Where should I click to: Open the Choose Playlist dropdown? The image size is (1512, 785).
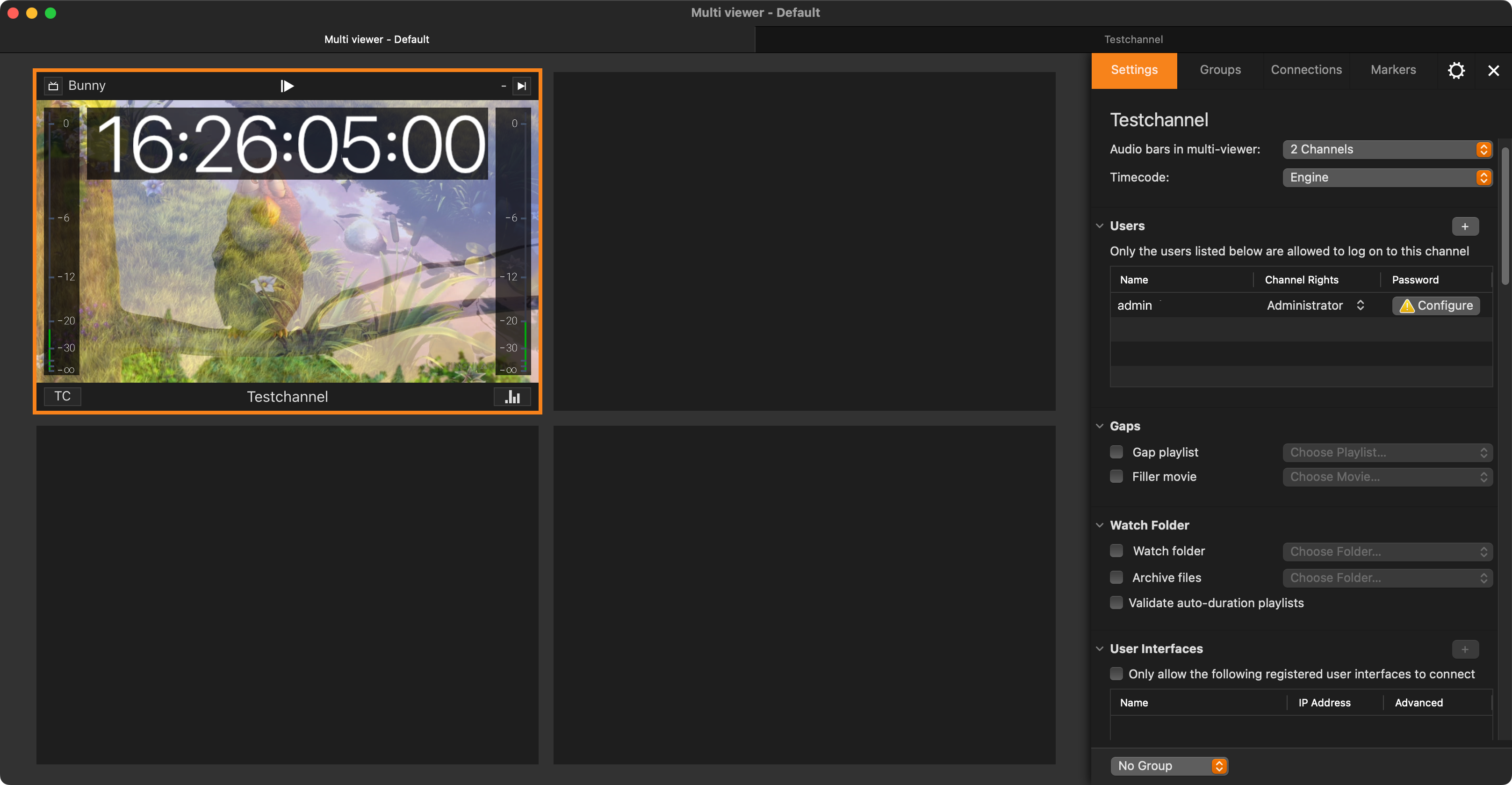coord(1387,453)
